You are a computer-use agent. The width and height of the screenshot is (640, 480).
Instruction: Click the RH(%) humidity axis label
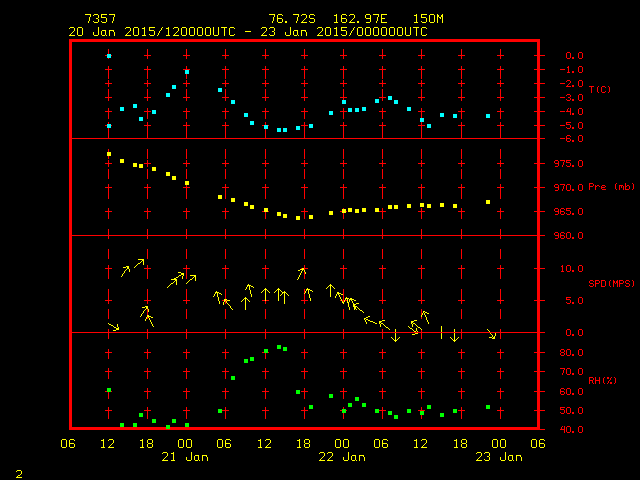click(602, 380)
